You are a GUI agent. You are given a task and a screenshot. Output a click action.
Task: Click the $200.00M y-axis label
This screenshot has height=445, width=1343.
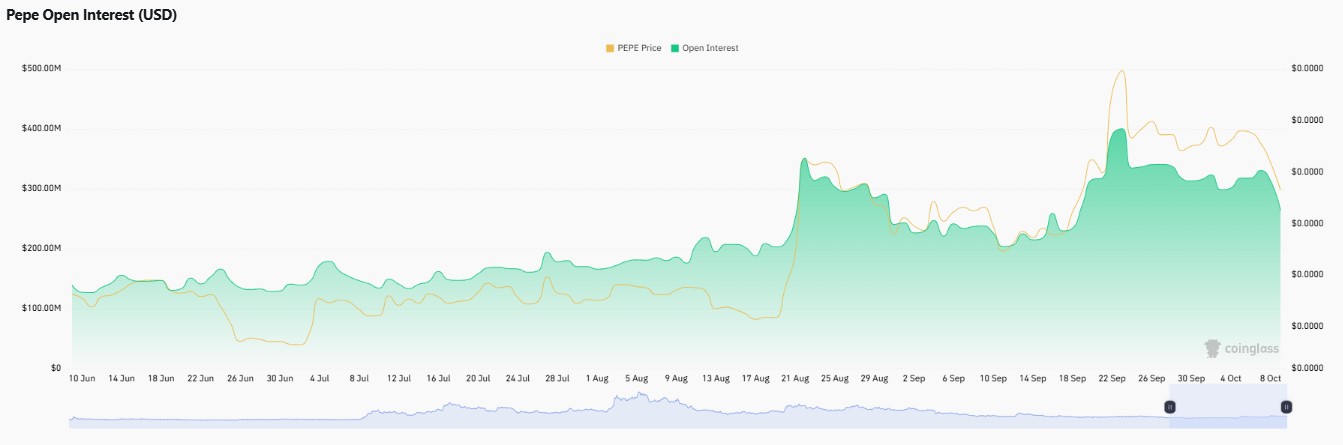pos(40,248)
